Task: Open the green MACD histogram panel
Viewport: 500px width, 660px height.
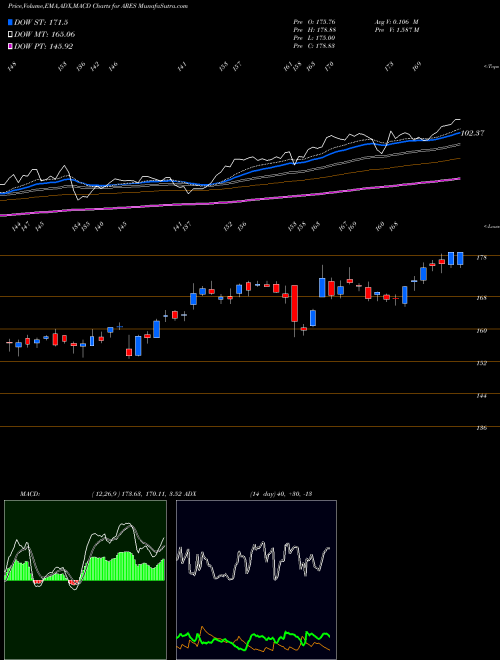Action: click(85, 580)
